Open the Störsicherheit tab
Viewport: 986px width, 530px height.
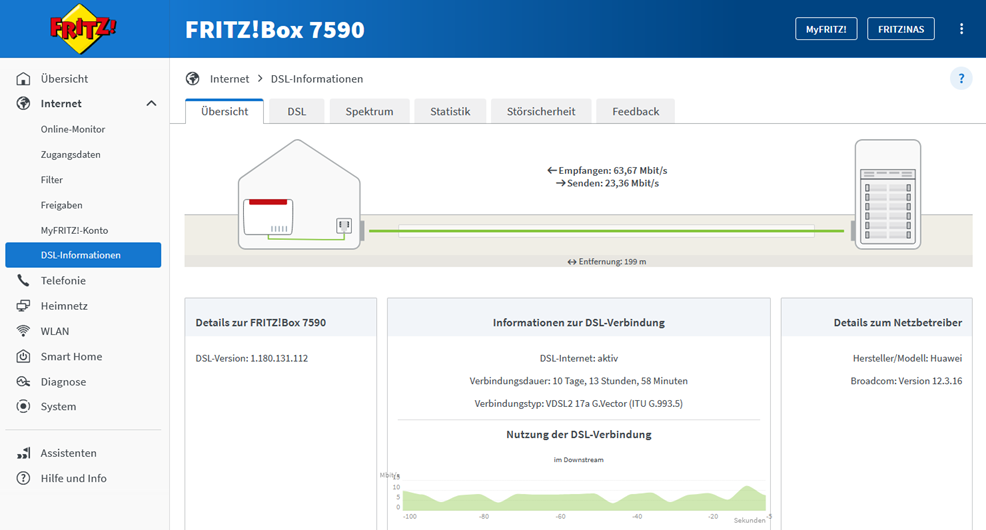pyautogui.click(x=541, y=111)
